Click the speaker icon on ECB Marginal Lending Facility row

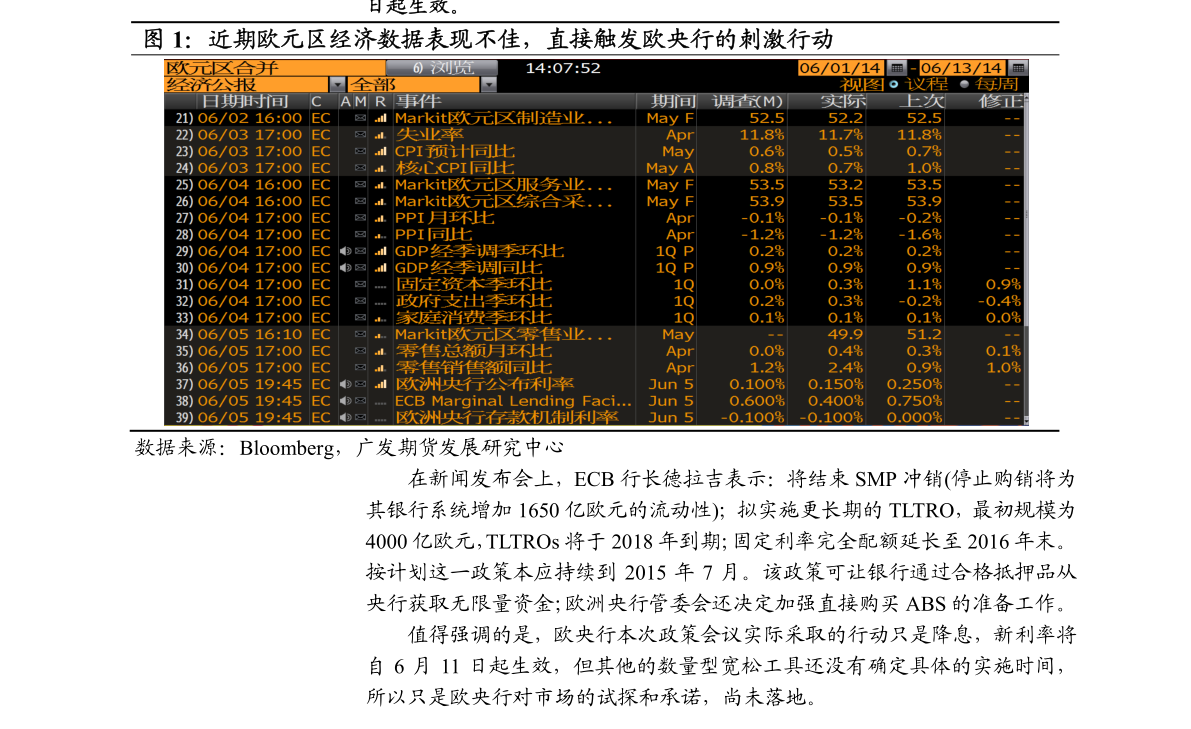pos(346,401)
